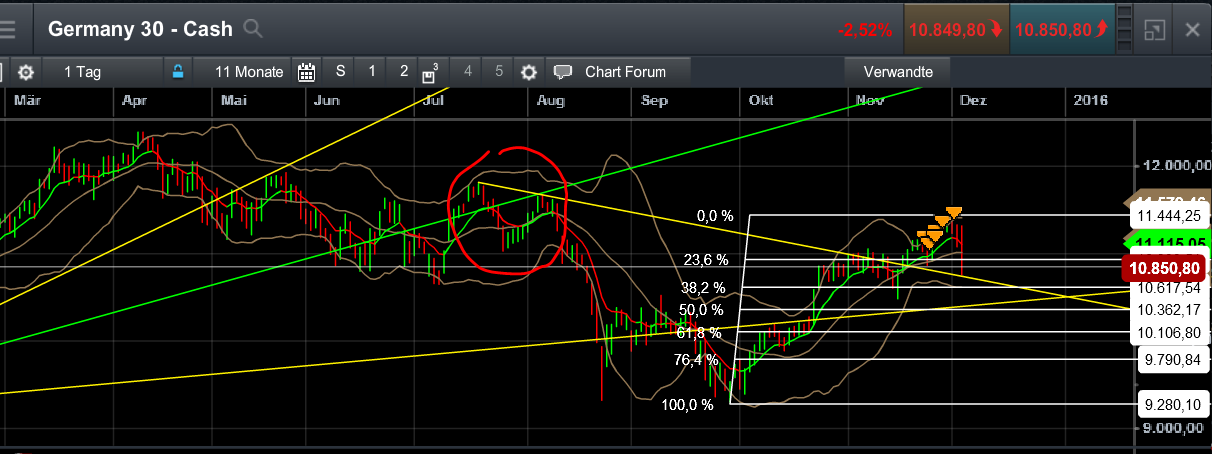Image resolution: width=1212 pixels, height=454 pixels.
Task: Open the gear icon before Chart Forum
Action: click(529, 72)
